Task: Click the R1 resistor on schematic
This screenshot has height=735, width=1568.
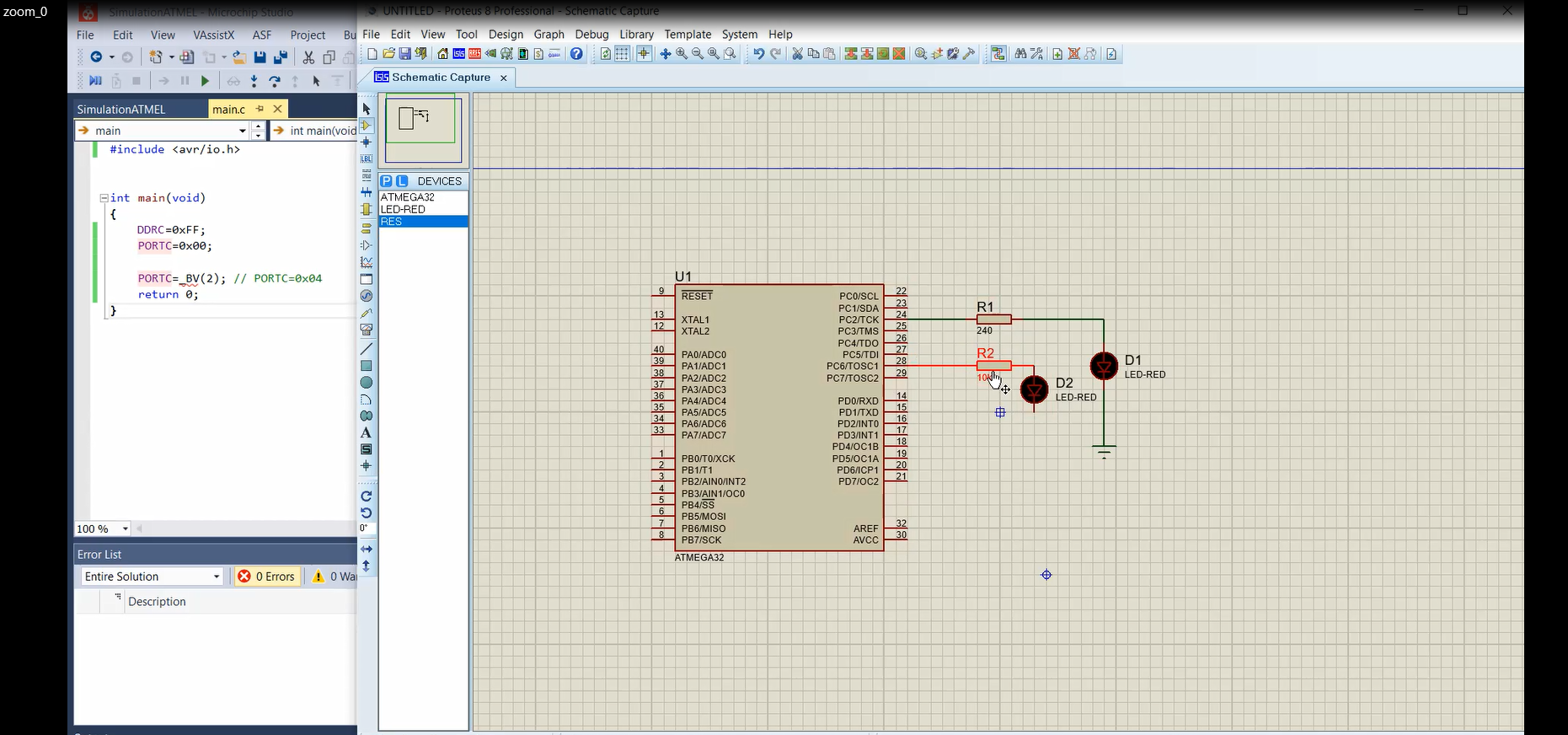Action: coord(994,319)
